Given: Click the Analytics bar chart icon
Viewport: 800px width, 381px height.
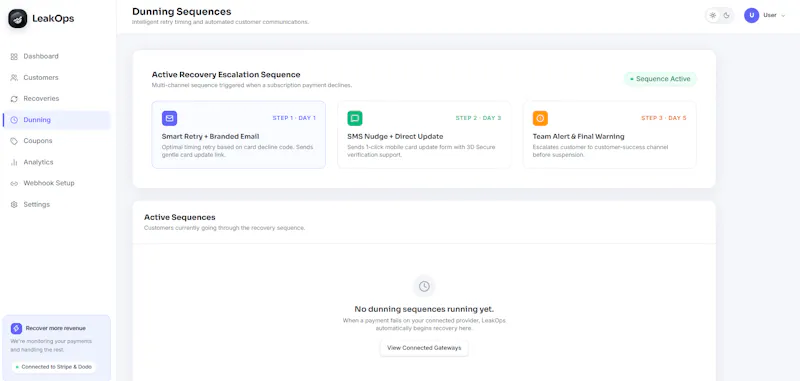Looking at the screenshot, I should 14,162.
